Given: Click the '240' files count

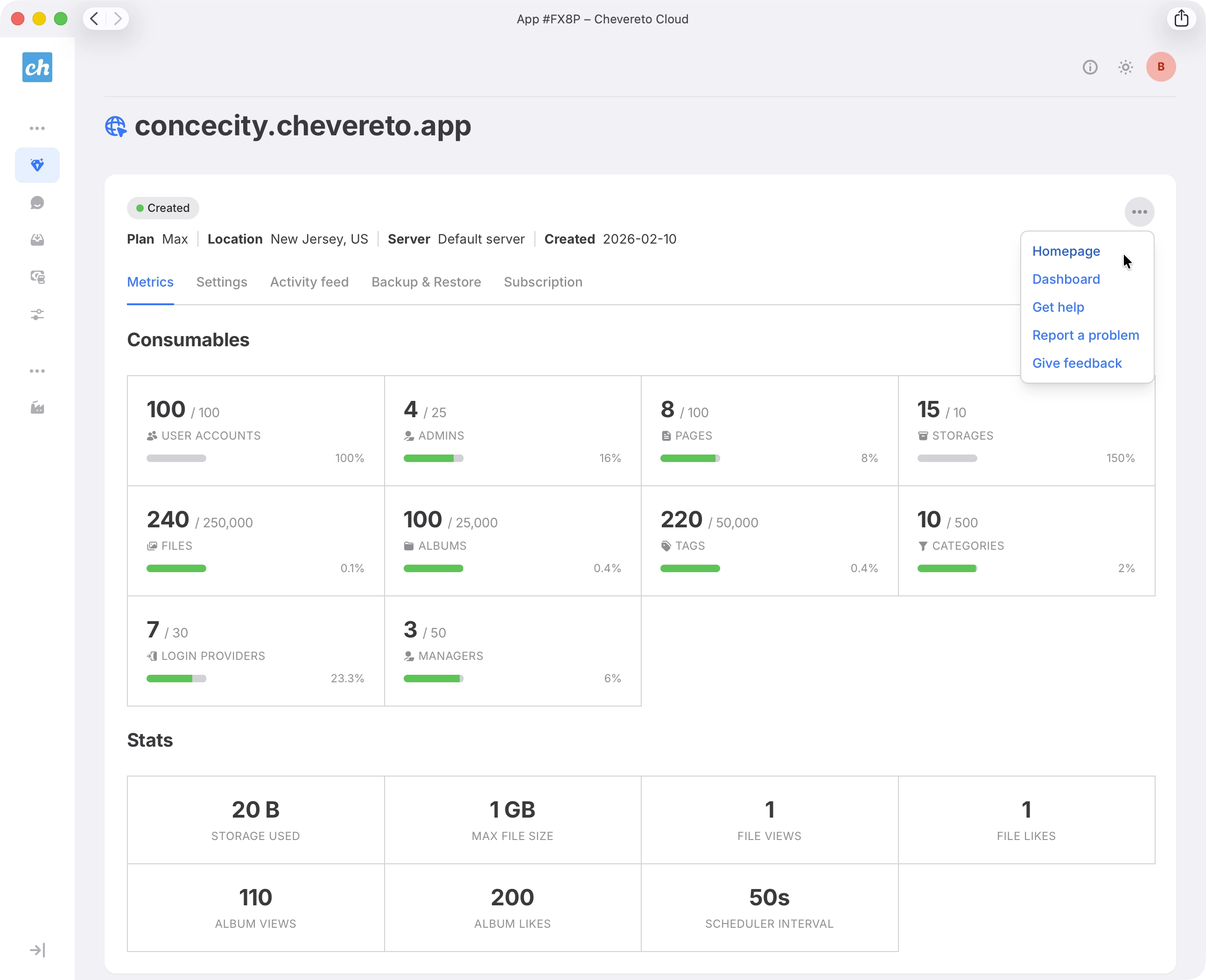Looking at the screenshot, I should (168, 519).
